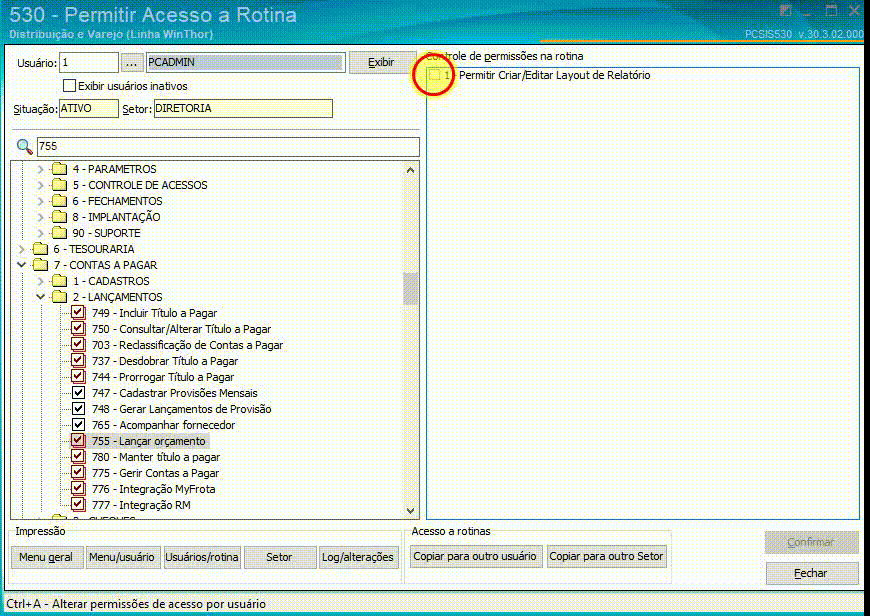Click the Situação field showing ATIVO
870x616 pixels.
coord(88,108)
